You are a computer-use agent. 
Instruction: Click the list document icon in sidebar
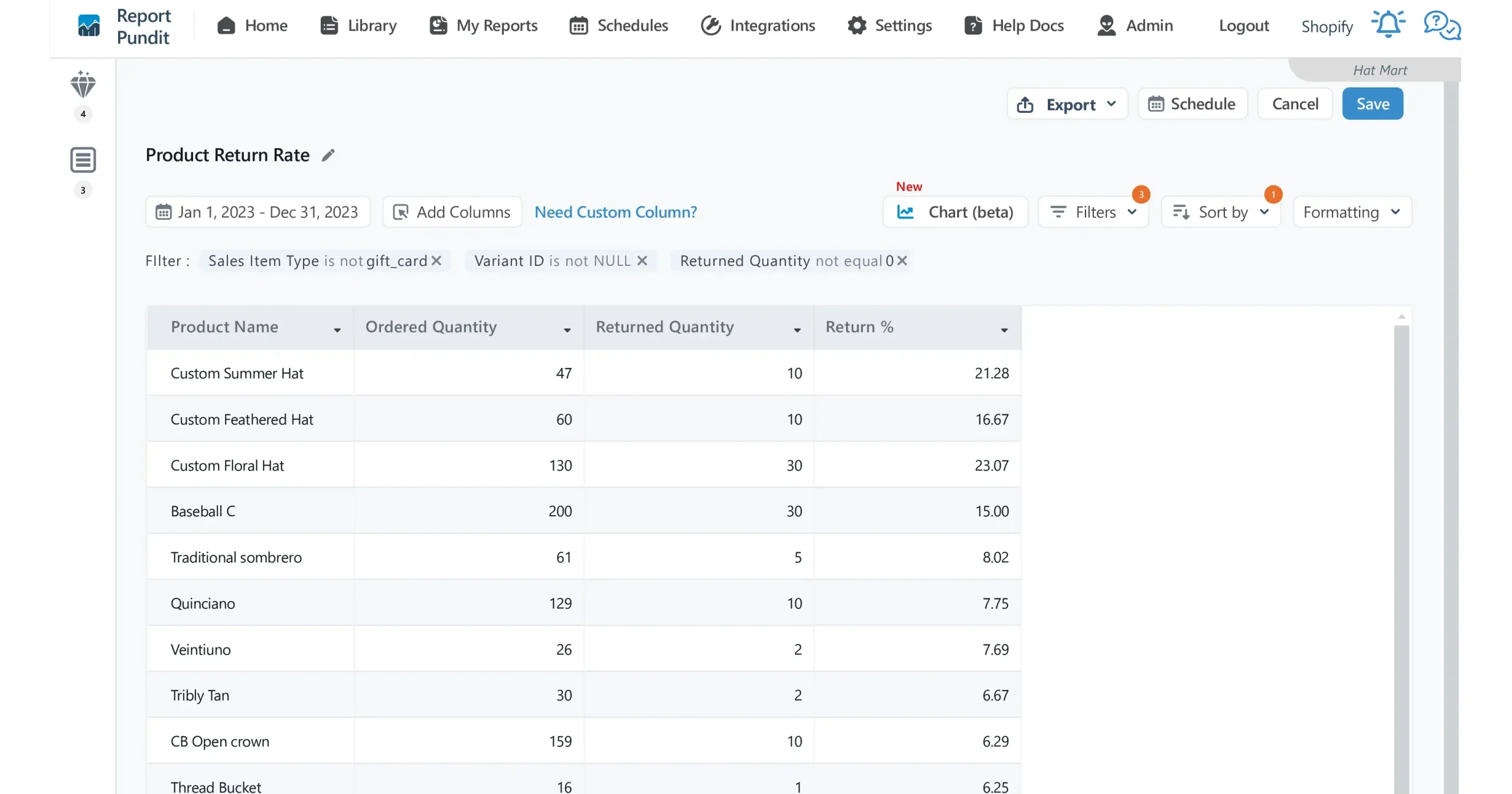click(x=83, y=160)
